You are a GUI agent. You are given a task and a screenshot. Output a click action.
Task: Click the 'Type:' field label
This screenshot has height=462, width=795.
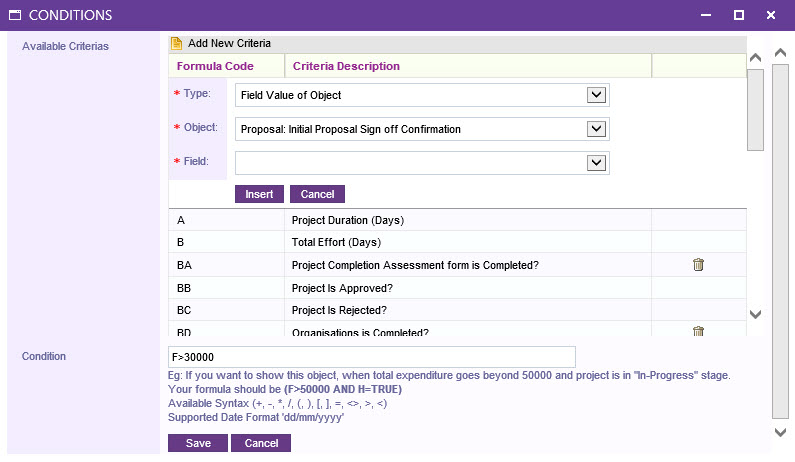click(197, 93)
